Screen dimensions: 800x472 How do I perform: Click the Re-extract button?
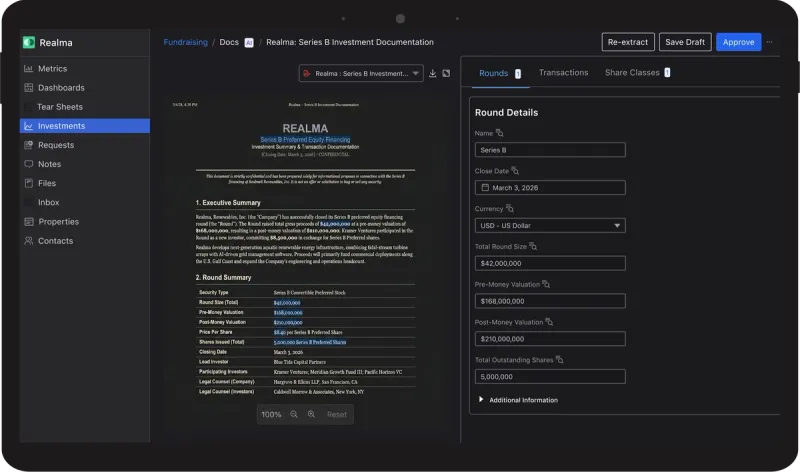coord(628,42)
